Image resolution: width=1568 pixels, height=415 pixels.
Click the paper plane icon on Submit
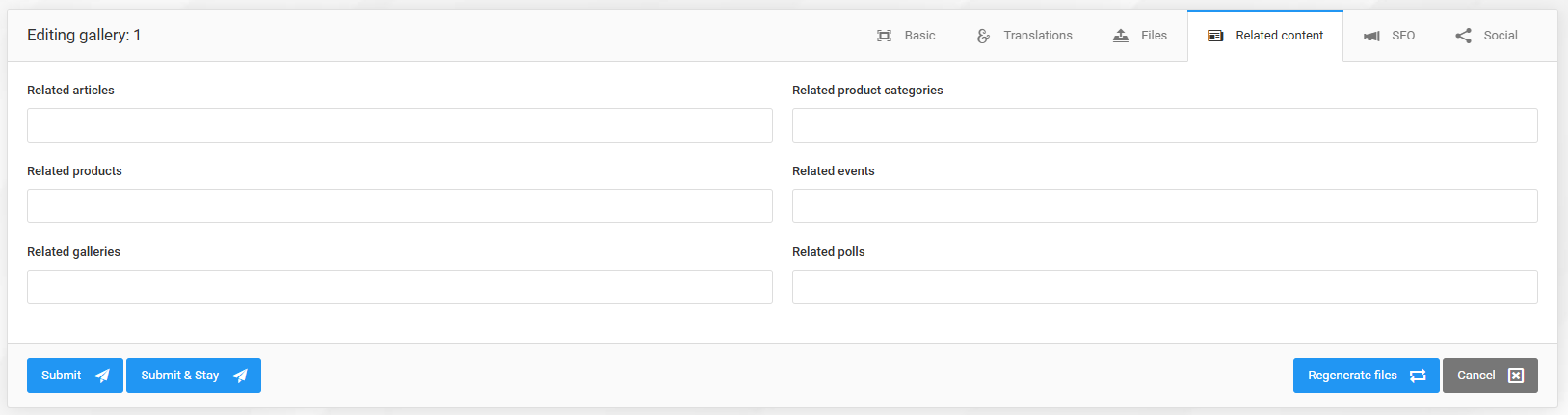(101, 376)
